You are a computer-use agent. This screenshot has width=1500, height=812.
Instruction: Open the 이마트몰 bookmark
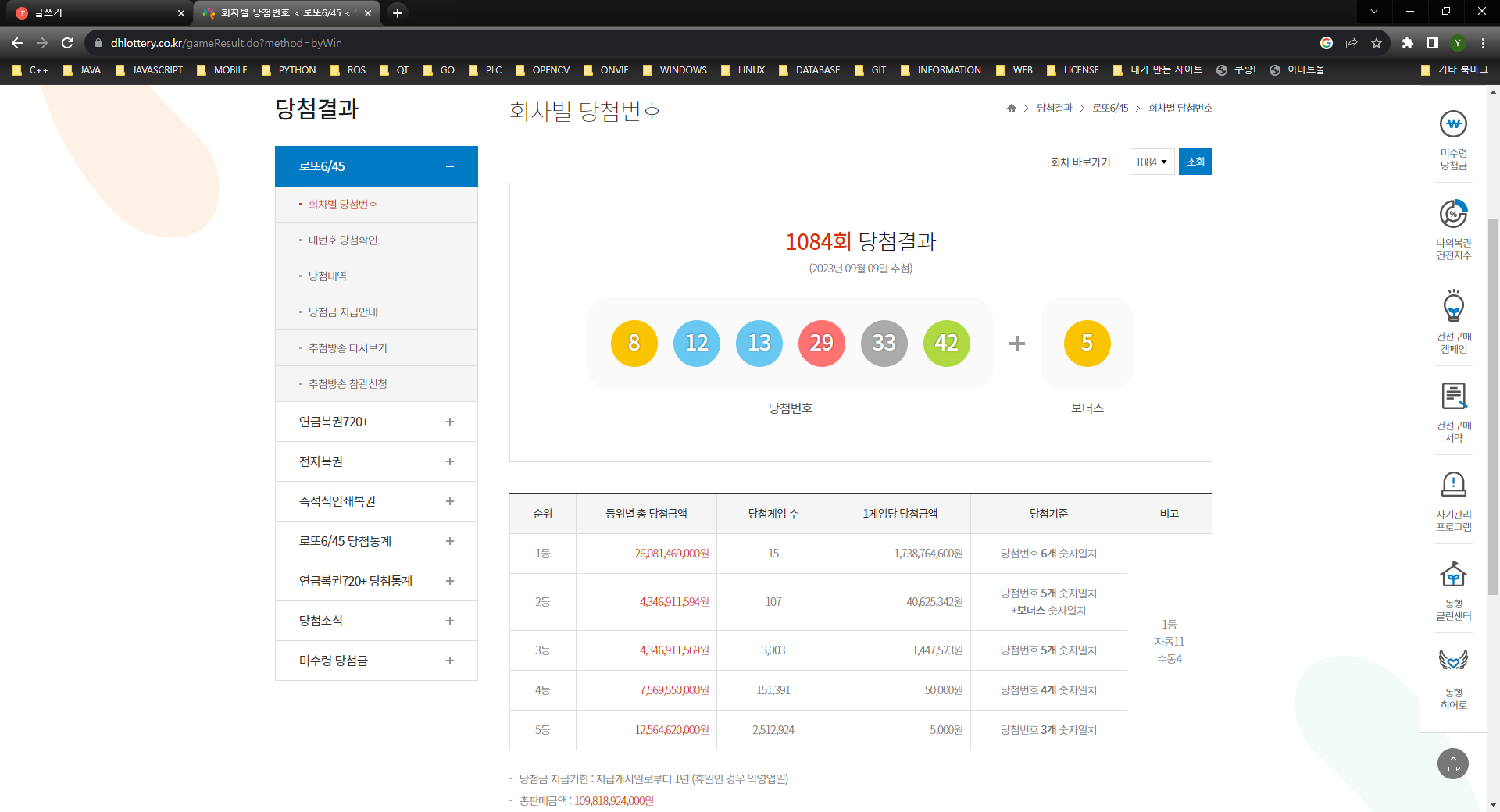pyautogui.click(x=1297, y=69)
